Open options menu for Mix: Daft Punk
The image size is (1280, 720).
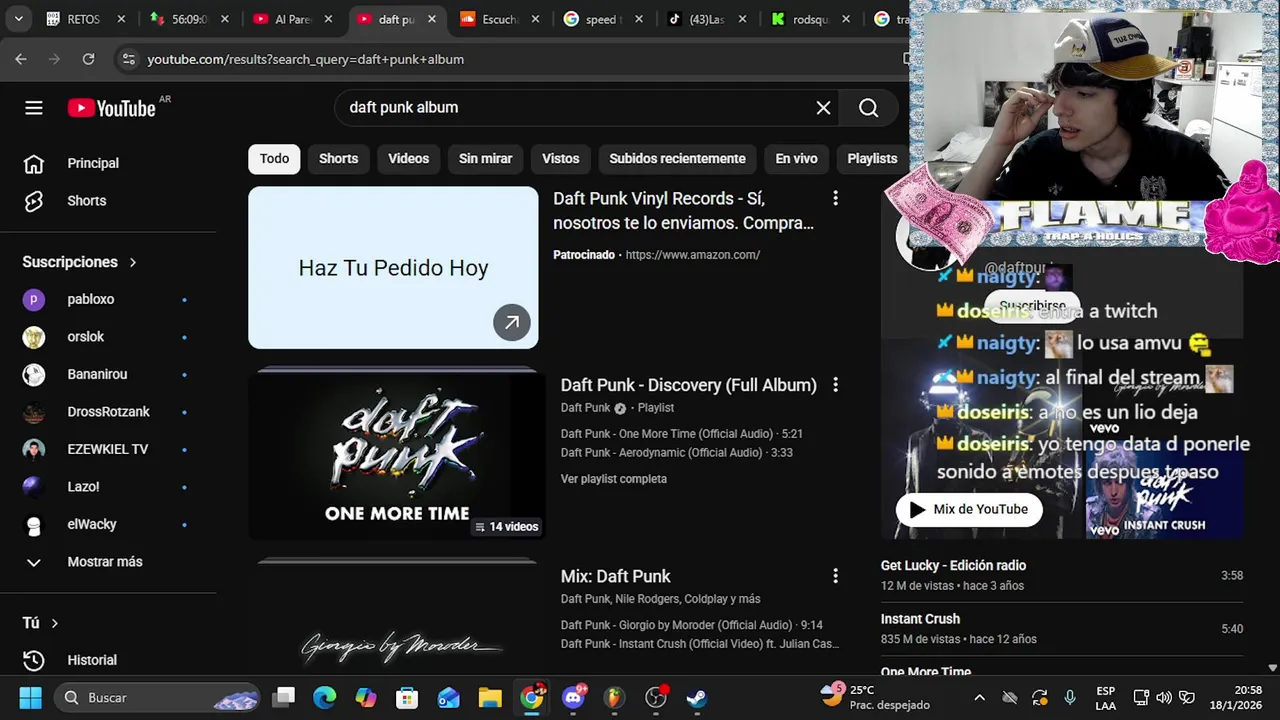click(x=835, y=576)
